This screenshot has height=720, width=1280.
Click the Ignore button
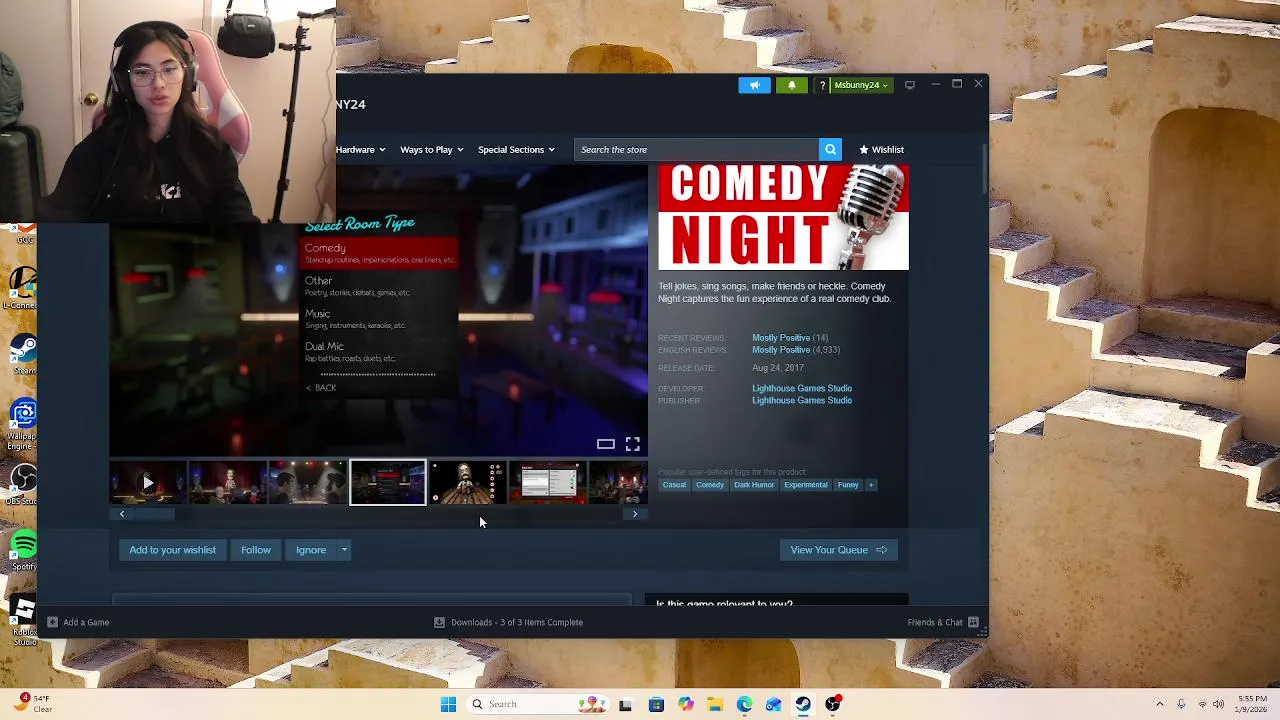(x=311, y=550)
